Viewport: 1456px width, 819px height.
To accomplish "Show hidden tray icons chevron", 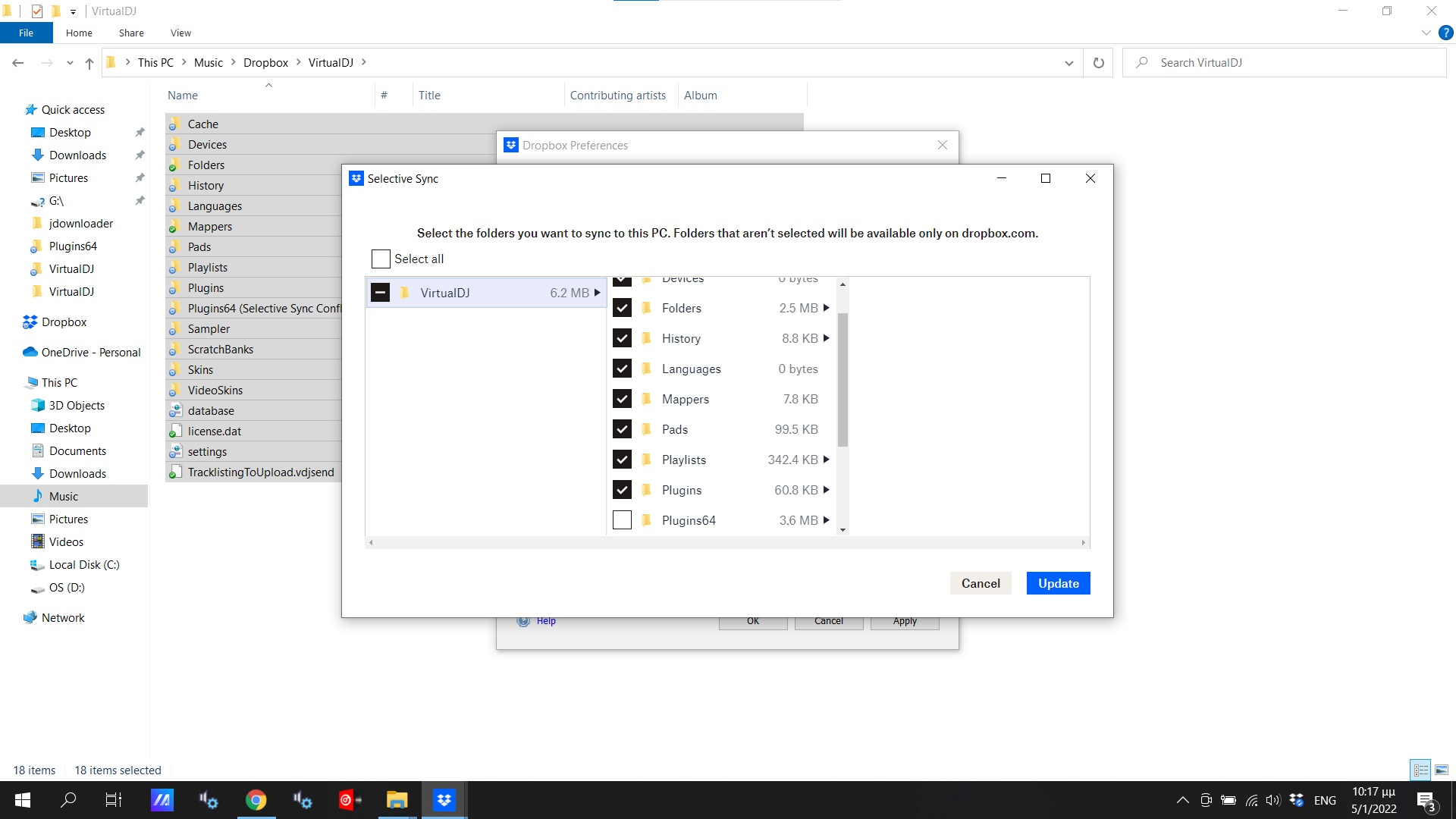I will [1182, 800].
